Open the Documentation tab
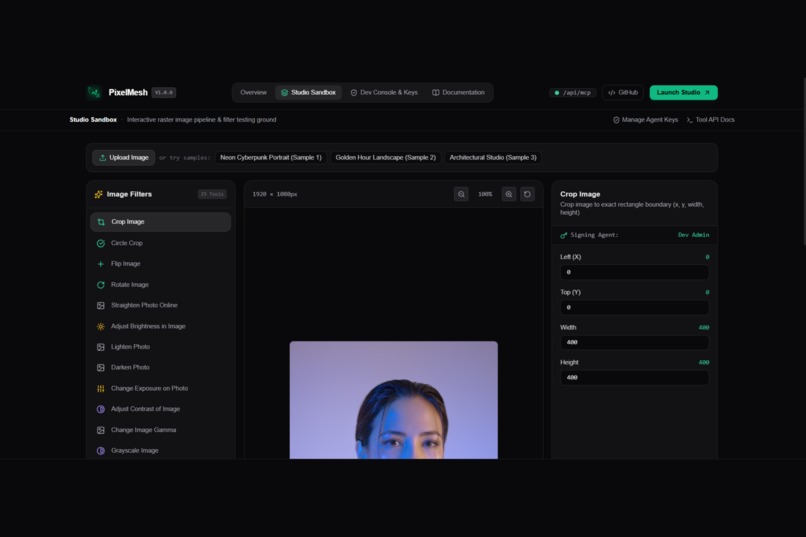806x537 pixels. click(459, 92)
